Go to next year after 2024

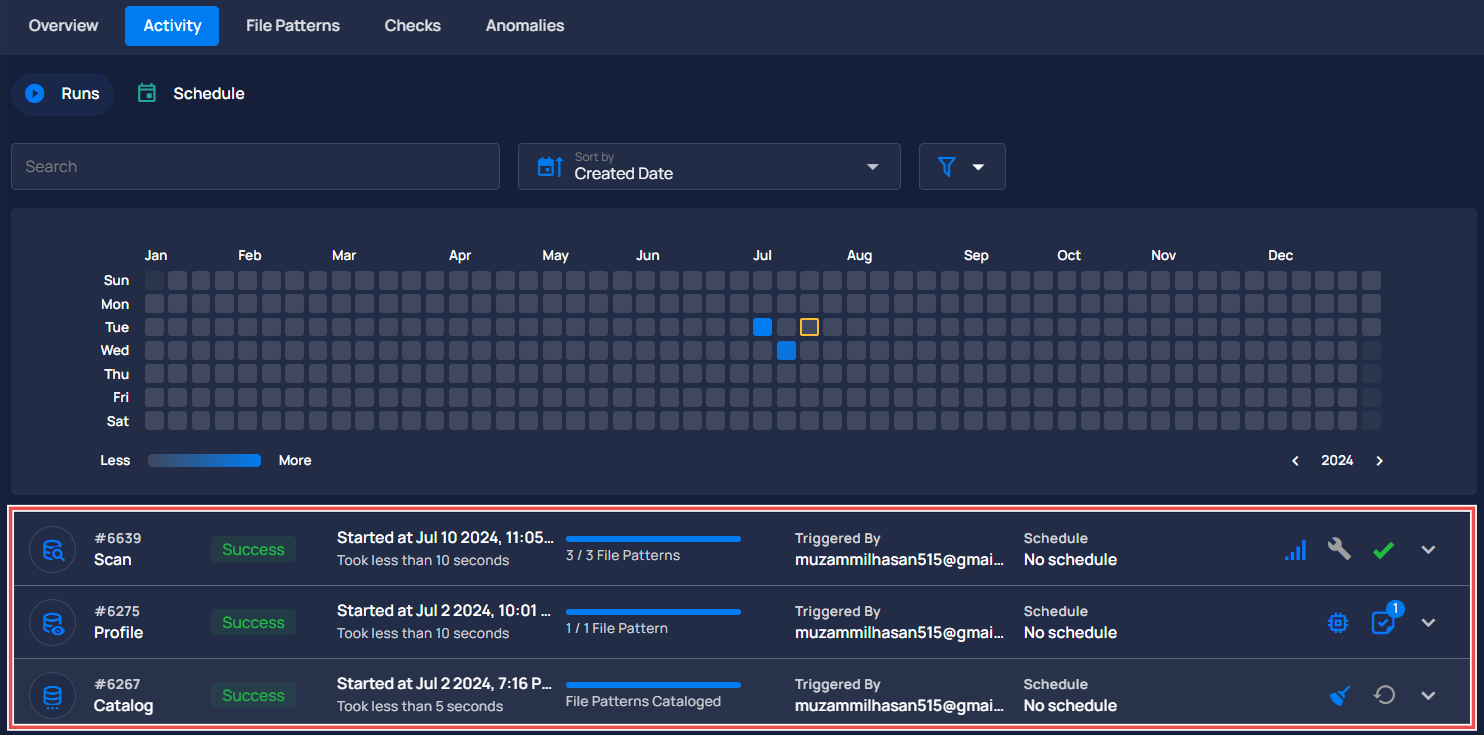[x=1379, y=461]
